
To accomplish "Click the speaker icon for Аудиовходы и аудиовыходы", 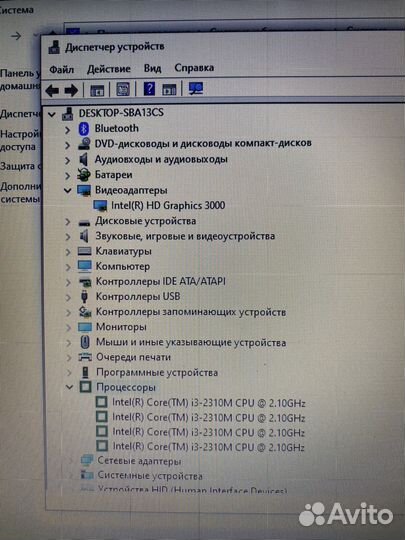I will pyautogui.click(x=84, y=160).
